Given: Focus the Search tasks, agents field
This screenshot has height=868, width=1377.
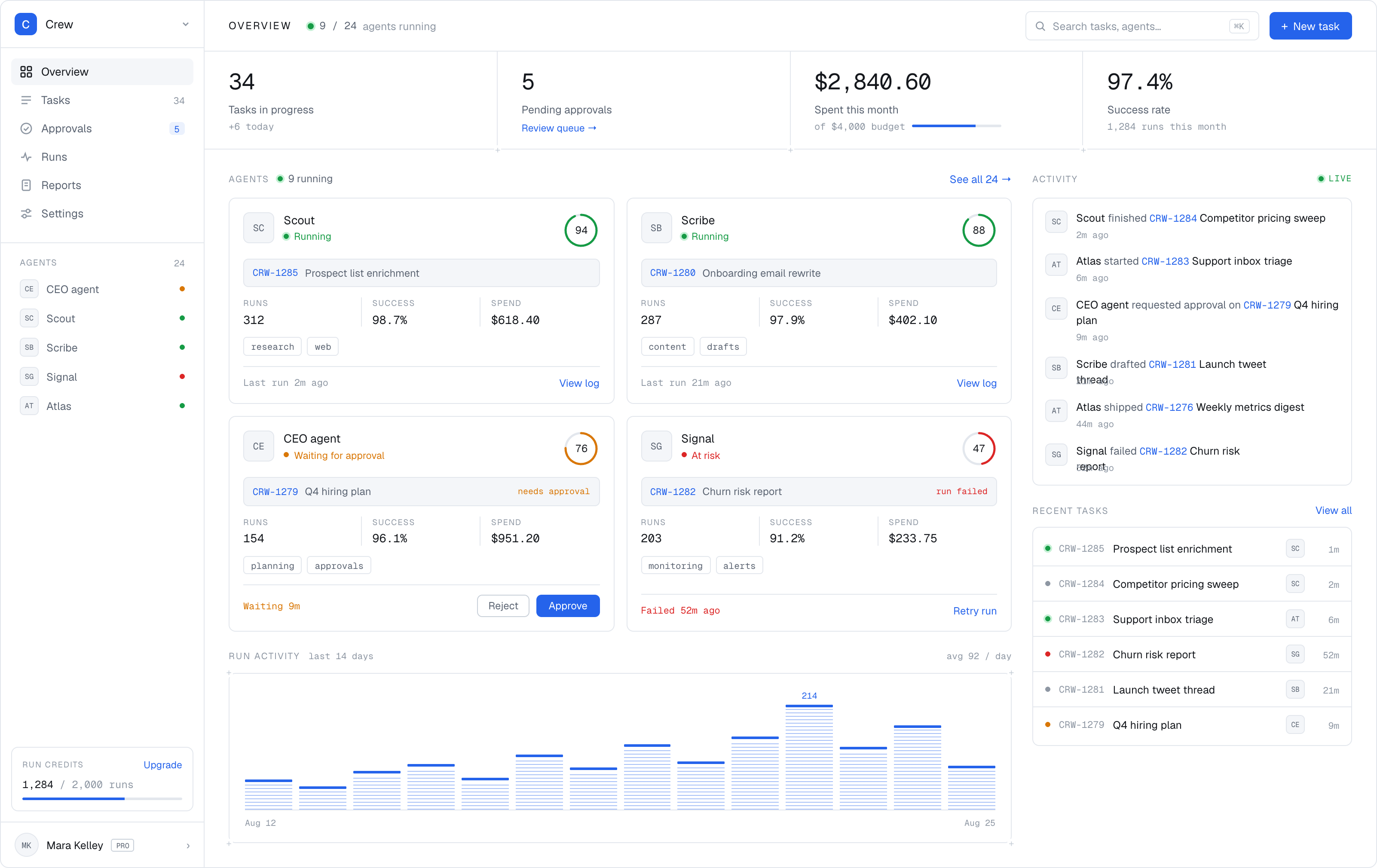Looking at the screenshot, I should (x=1141, y=26).
